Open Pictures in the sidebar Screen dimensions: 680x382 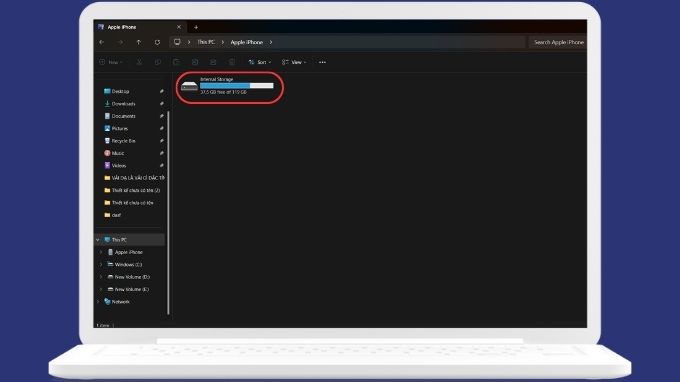click(120, 129)
